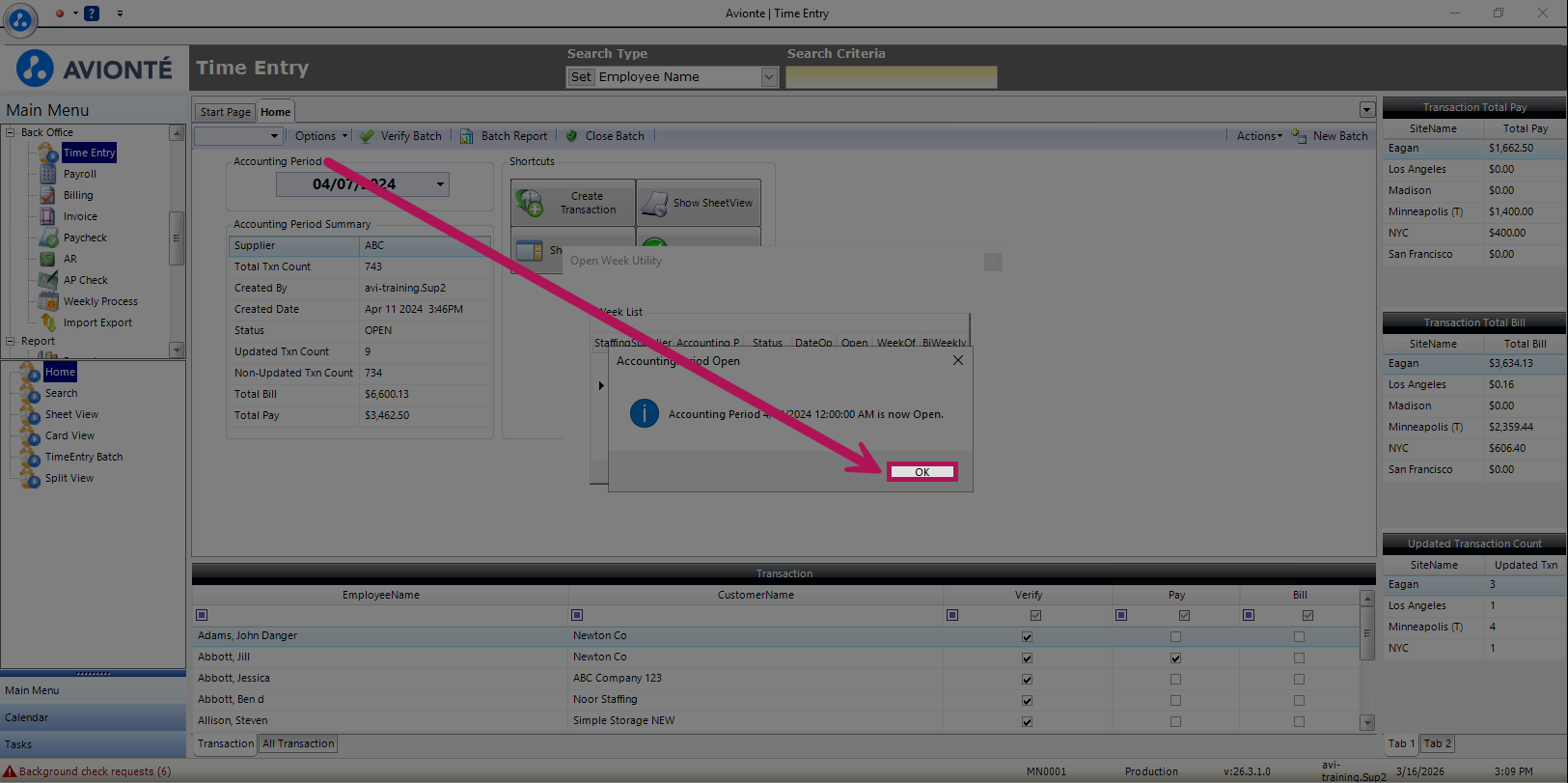Click the Verify Batch toolbar button
Screen dimensions: 1568x783
tap(400, 136)
